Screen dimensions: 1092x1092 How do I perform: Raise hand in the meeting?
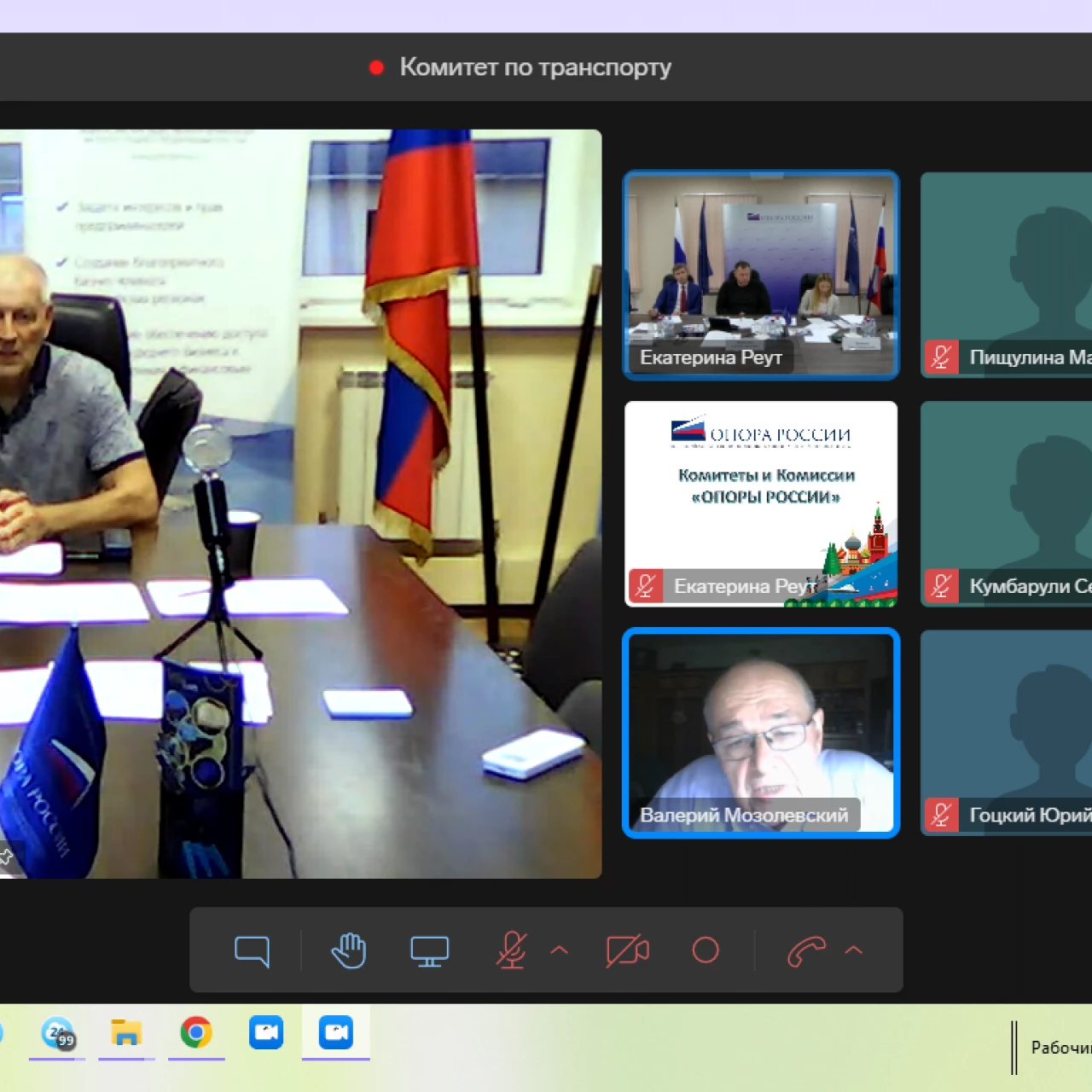(x=348, y=950)
